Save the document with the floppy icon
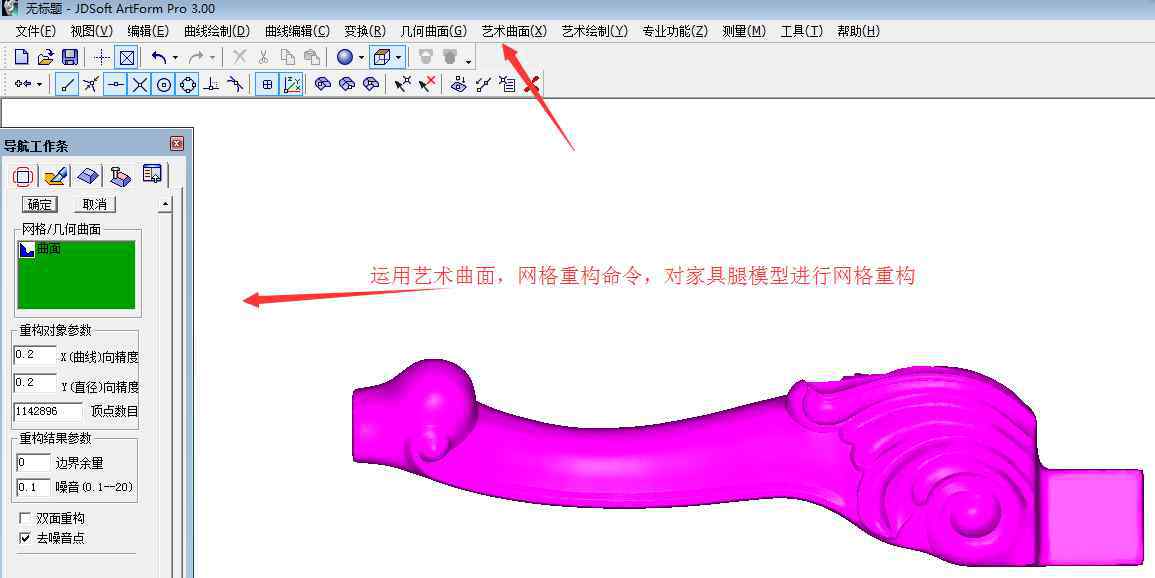The width and height of the screenshot is (1155, 578). point(70,57)
